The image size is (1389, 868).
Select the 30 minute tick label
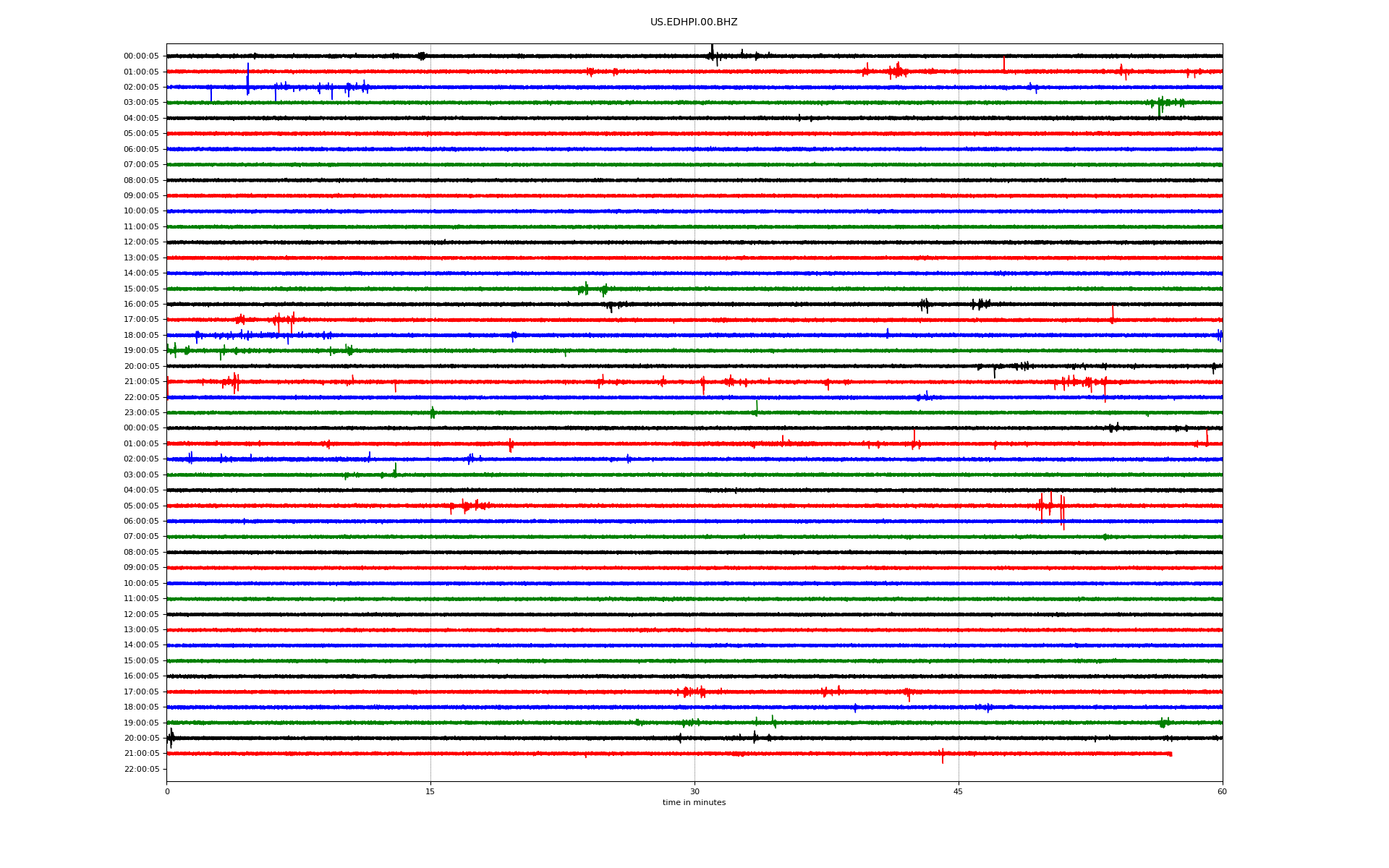pyautogui.click(x=694, y=791)
